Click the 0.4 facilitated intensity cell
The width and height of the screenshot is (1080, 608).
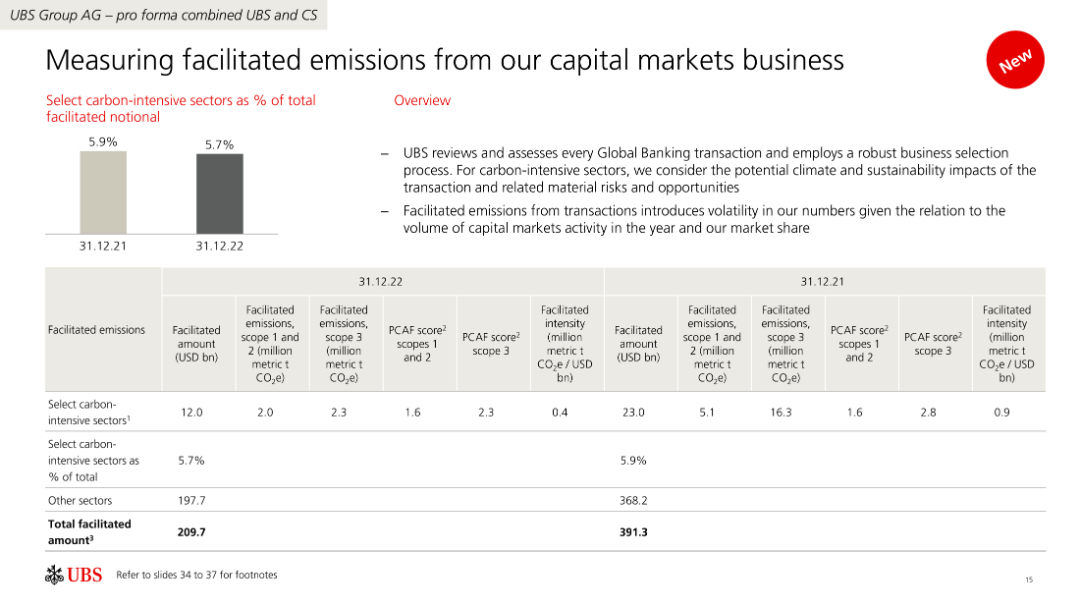(x=560, y=412)
